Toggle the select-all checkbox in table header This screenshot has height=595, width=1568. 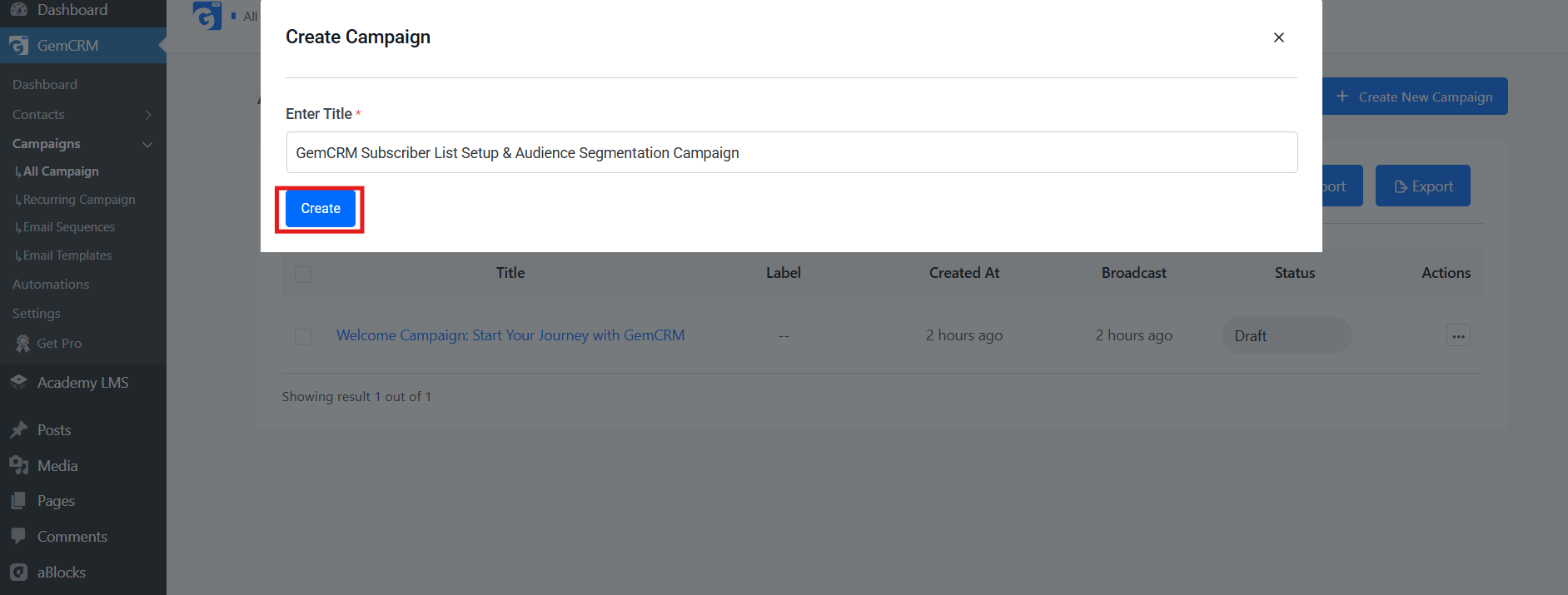(303, 274)
